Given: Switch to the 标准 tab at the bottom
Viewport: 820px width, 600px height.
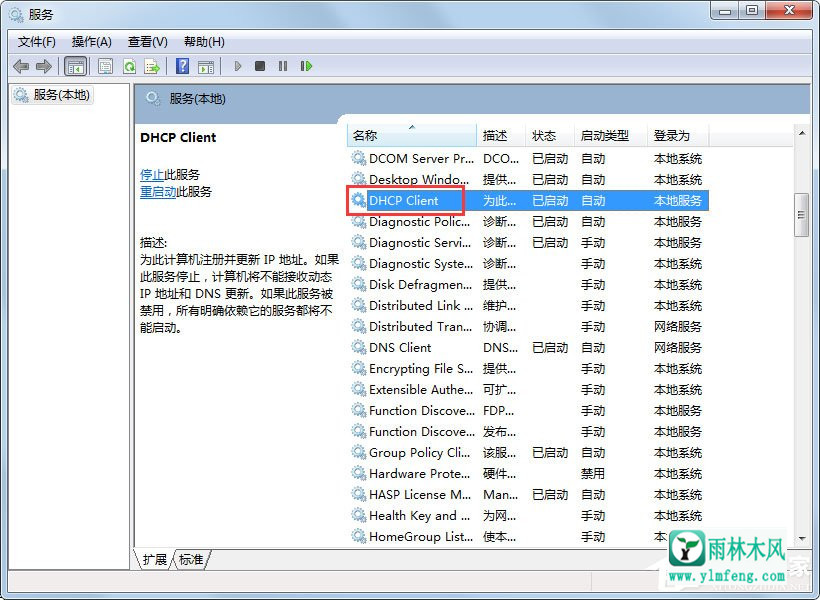Looking at the screenshot, I should 191,560.
